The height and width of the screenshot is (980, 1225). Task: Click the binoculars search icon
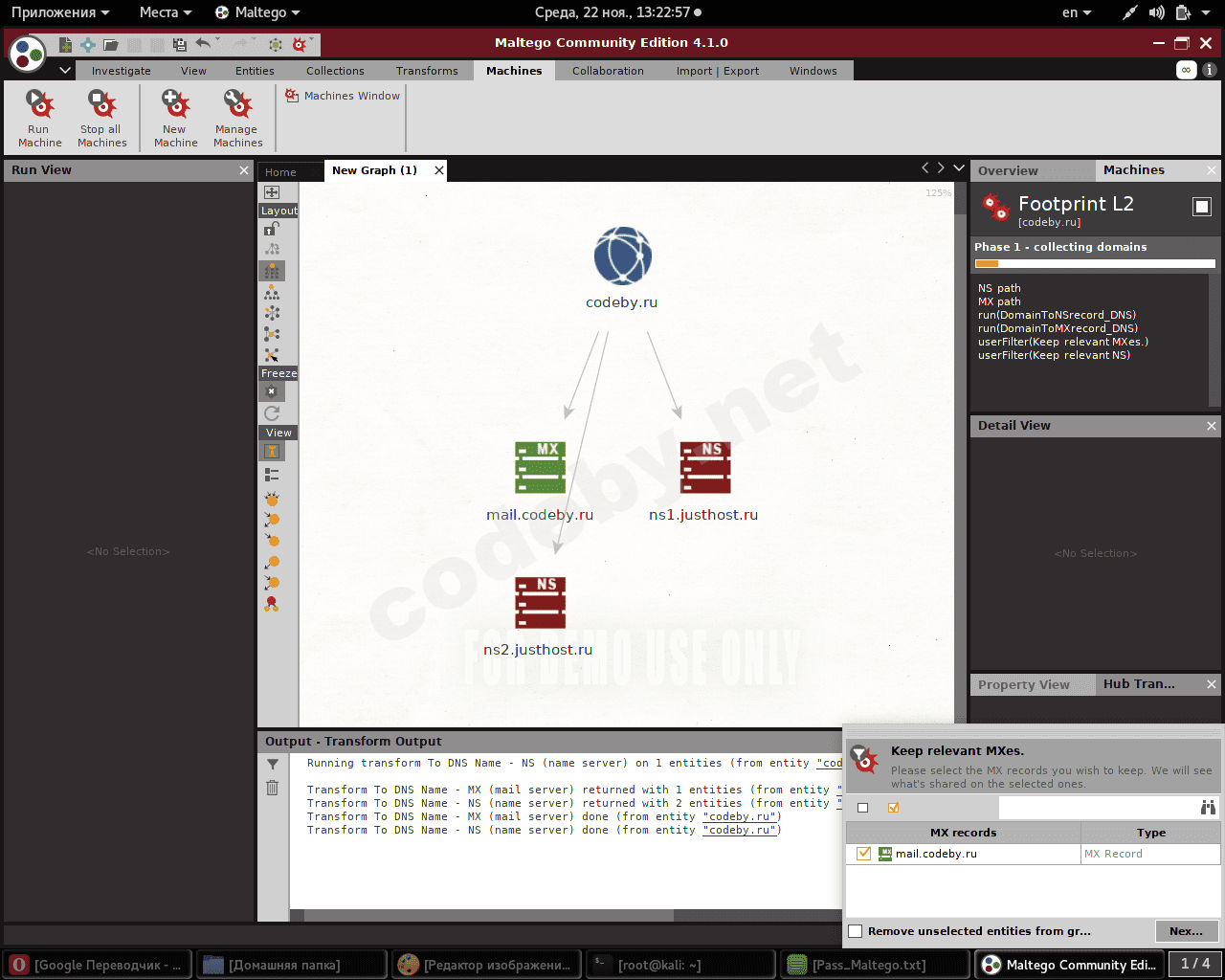(x=1208, y=808)
